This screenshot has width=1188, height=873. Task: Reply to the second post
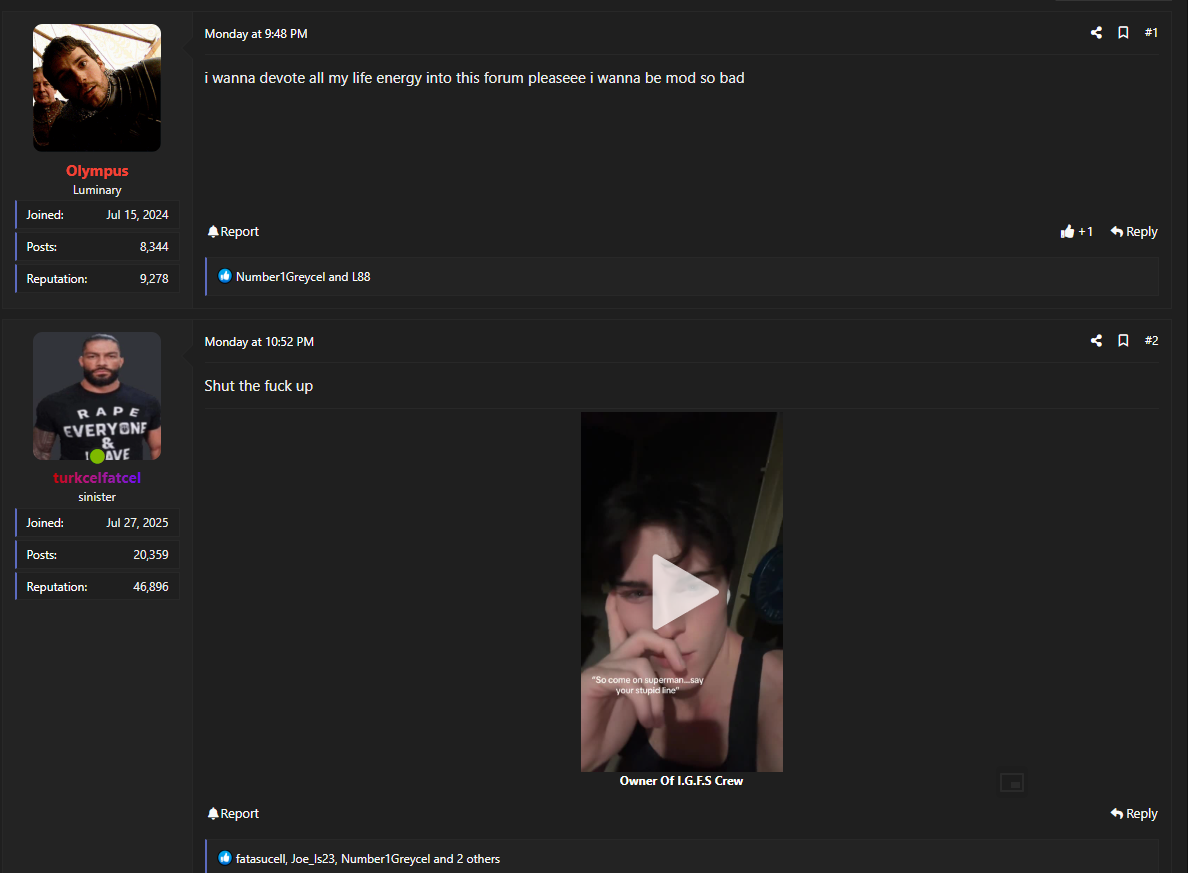1134,814
